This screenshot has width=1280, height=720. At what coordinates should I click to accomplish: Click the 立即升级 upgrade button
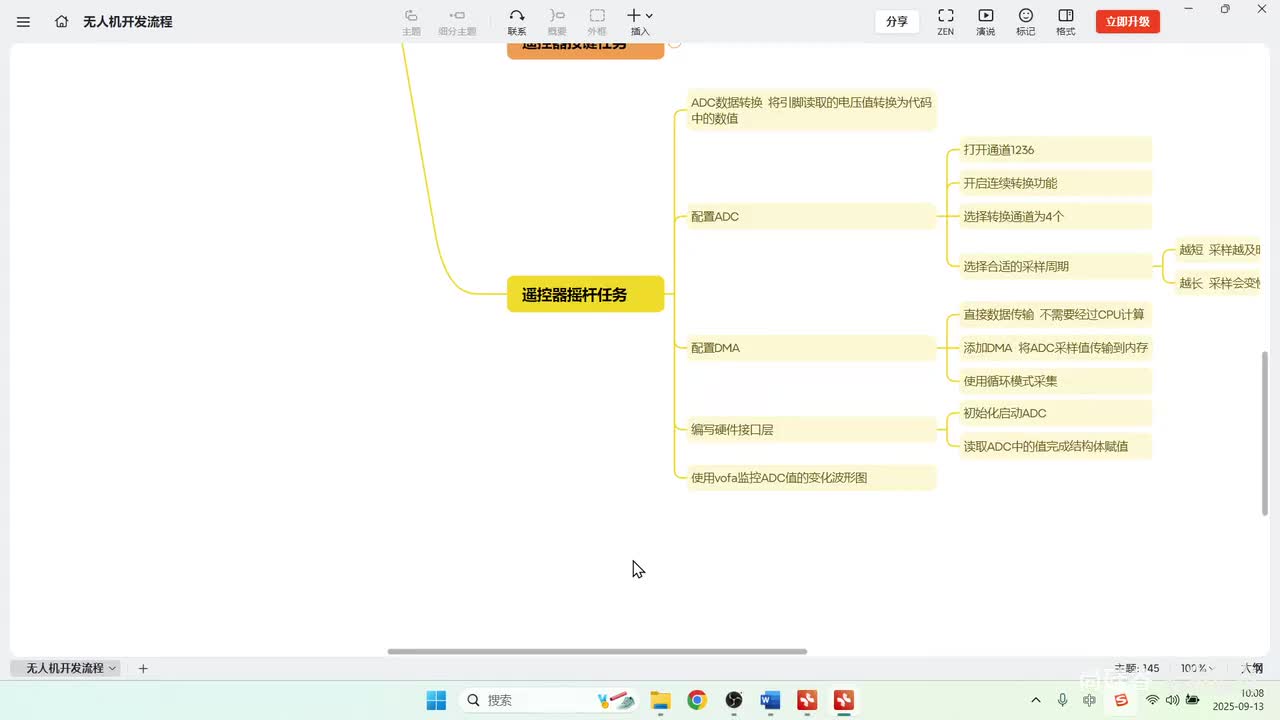[x=1128, y=21]
